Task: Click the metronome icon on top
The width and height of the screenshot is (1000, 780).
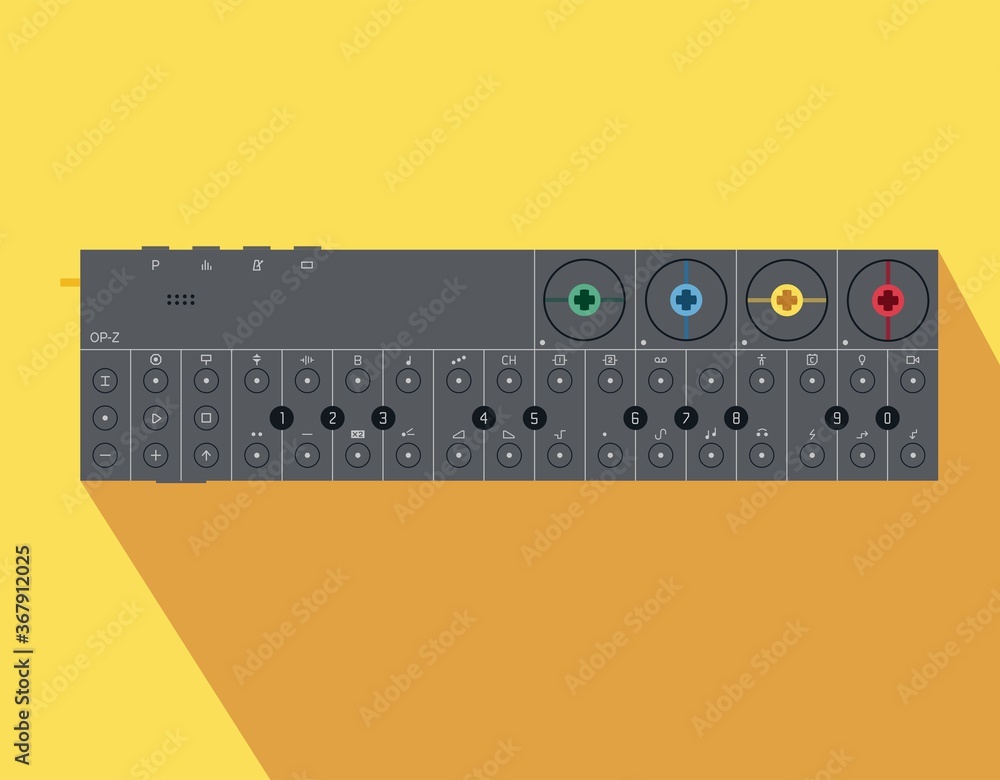Action: [x=257, y=265]
